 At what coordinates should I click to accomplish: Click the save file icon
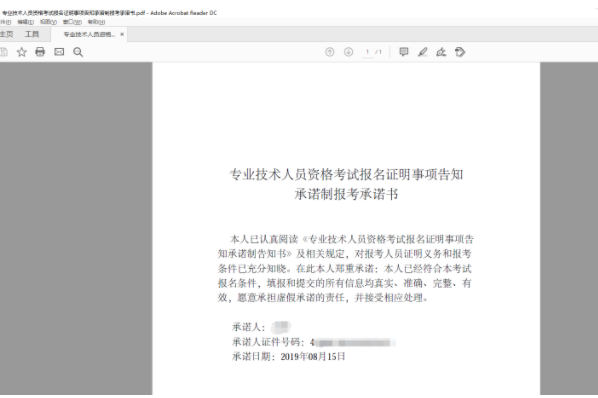click(3, 52)
